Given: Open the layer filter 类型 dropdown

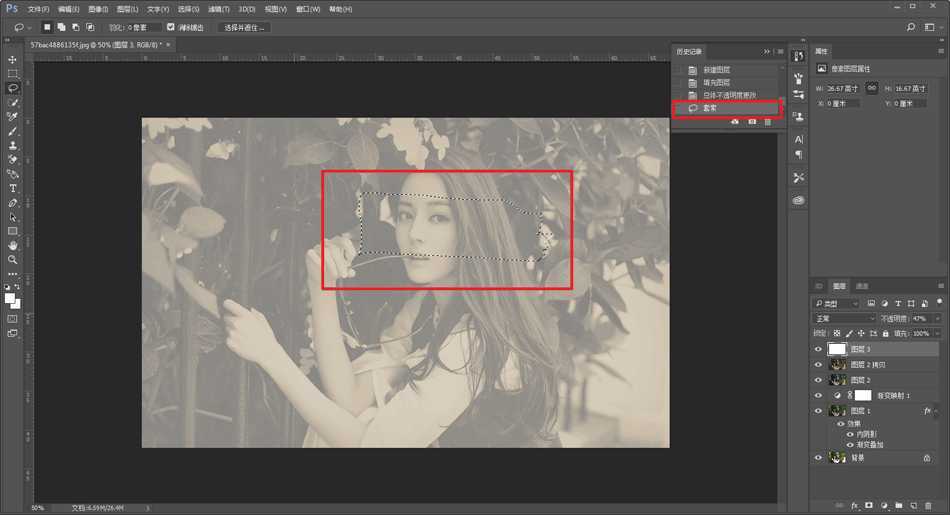Looking at the screenshot, I should (x=836, y=303).
